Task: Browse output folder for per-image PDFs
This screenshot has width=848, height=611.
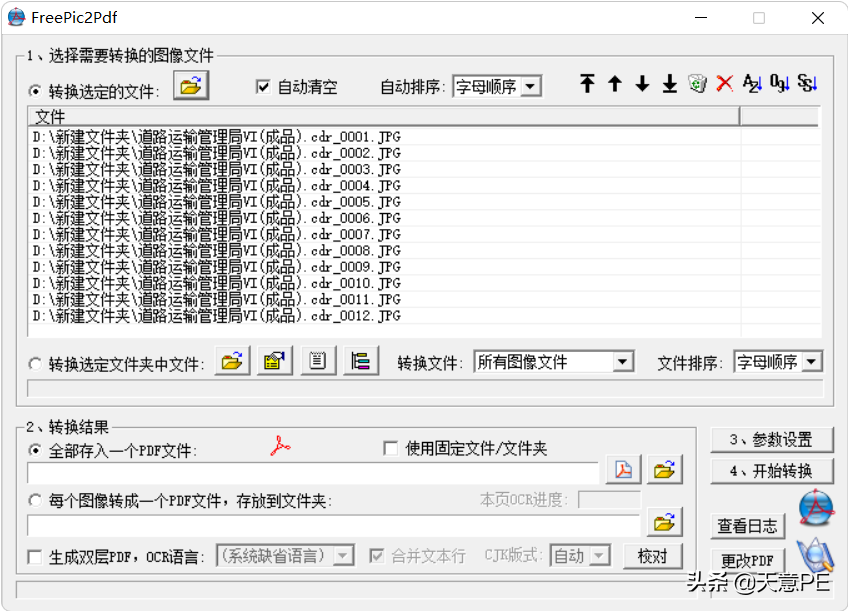Action: (x=665, y=522)
